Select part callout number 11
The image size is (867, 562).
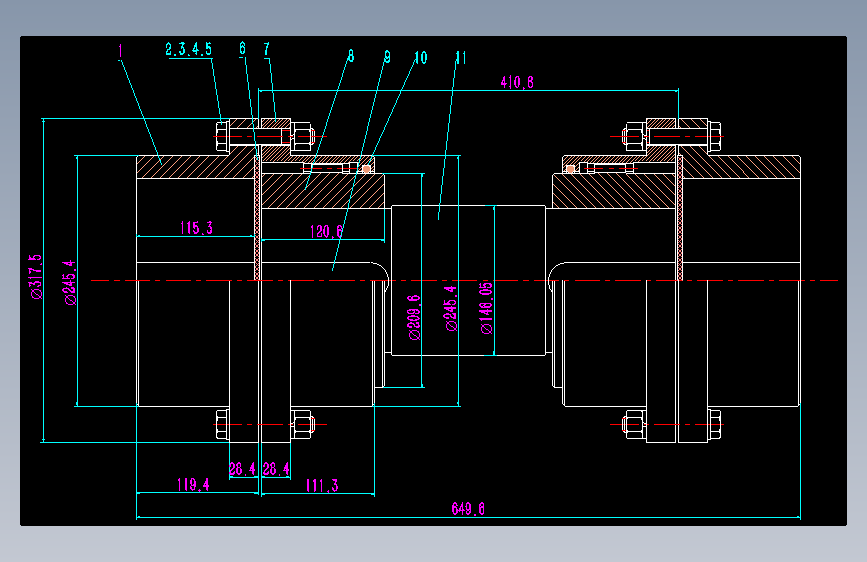(461, 58)
